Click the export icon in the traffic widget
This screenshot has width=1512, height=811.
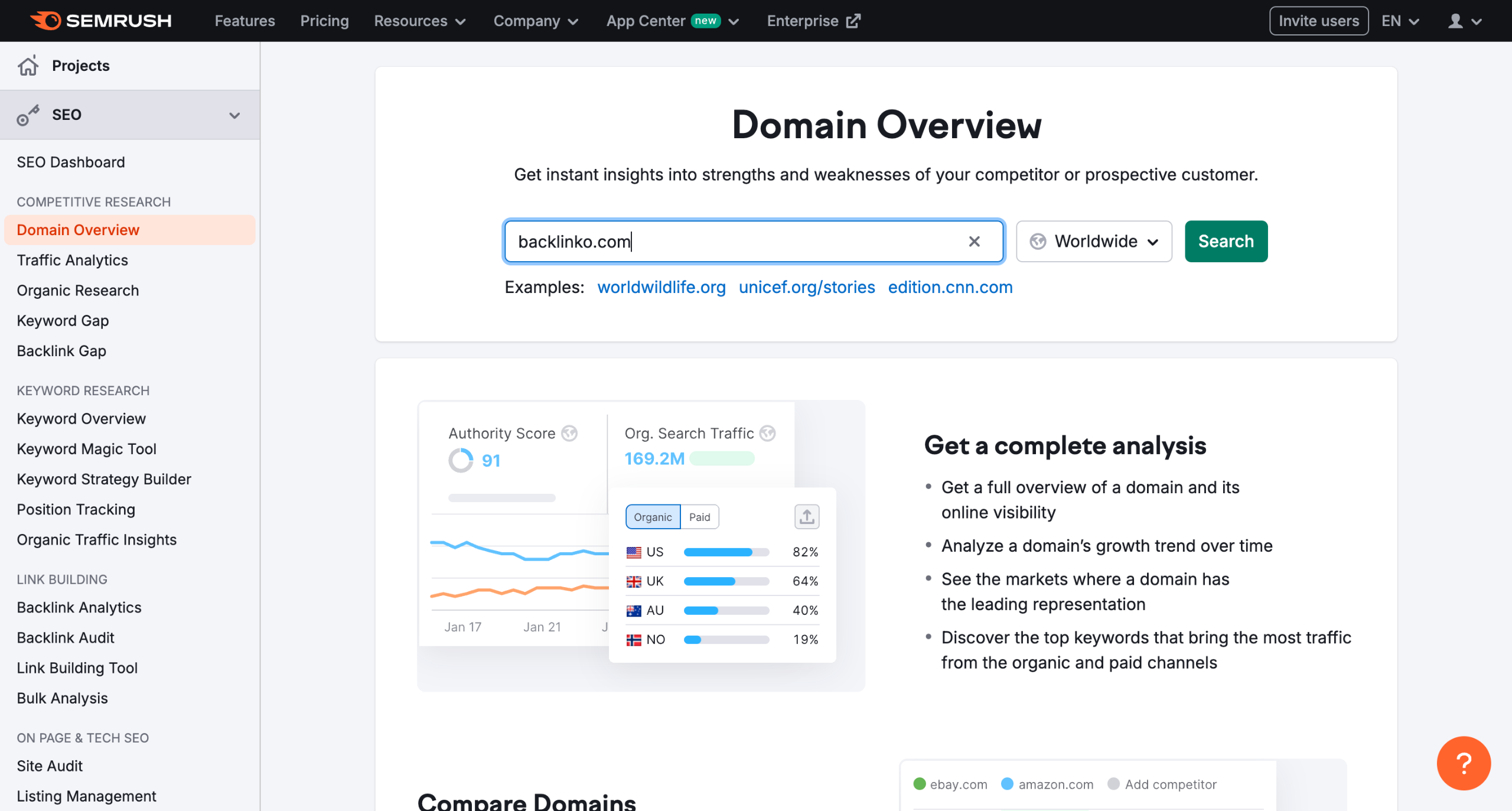(x=806, y=517)
